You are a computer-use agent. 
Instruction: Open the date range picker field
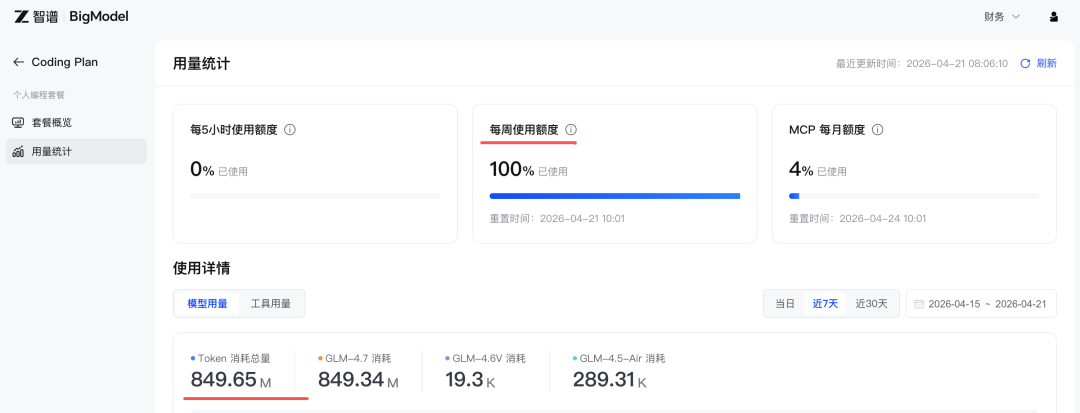(981, 304)
